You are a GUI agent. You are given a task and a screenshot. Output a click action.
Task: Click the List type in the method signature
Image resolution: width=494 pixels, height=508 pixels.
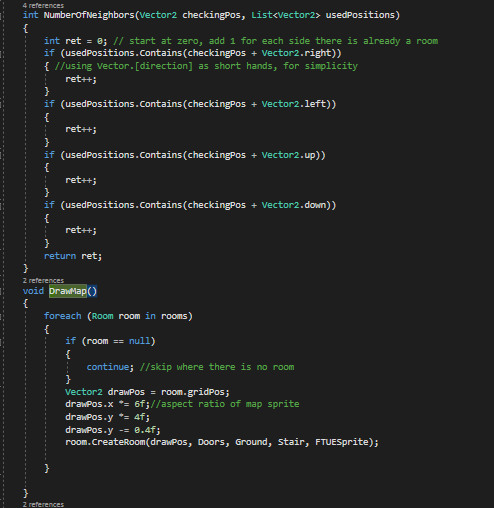262,15
